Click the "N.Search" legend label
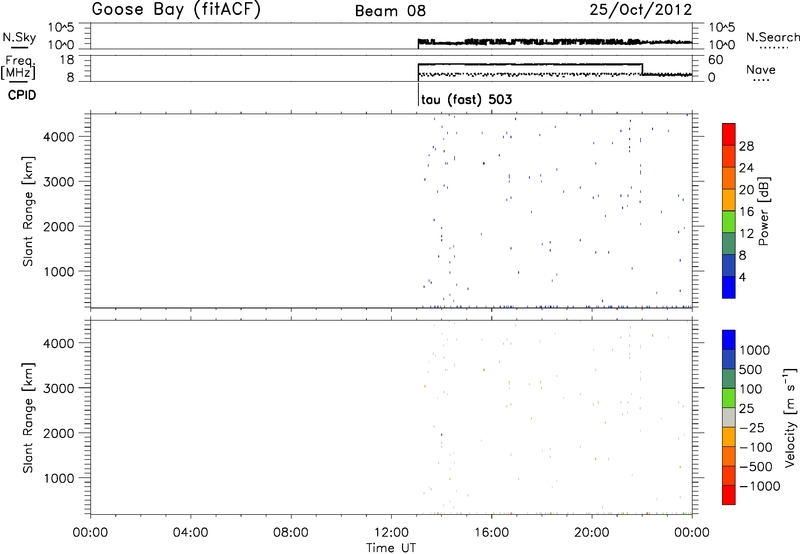Viewport: 800px width, 554px height. (x=772, y=37)
